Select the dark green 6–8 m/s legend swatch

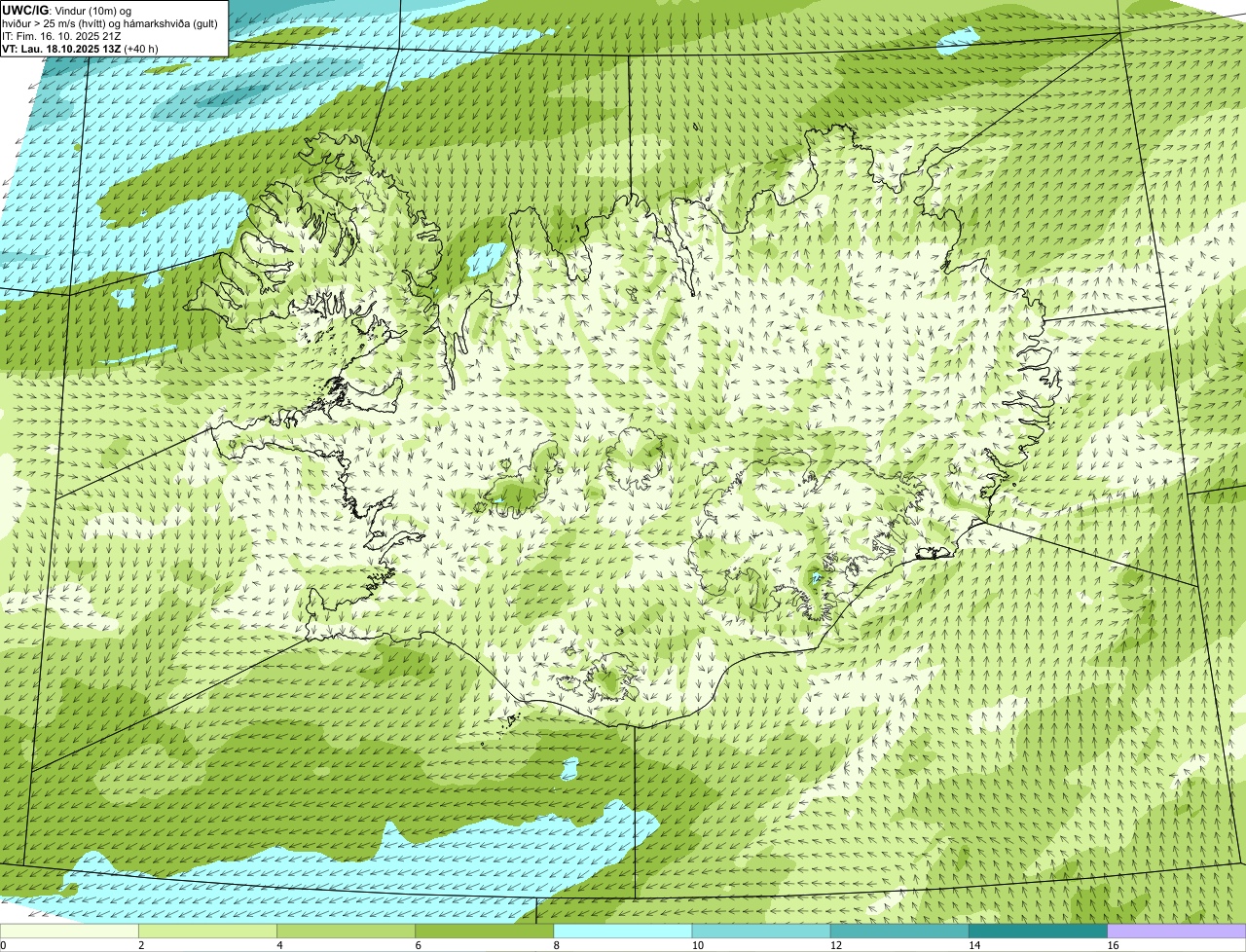click(x=485, y=931)
